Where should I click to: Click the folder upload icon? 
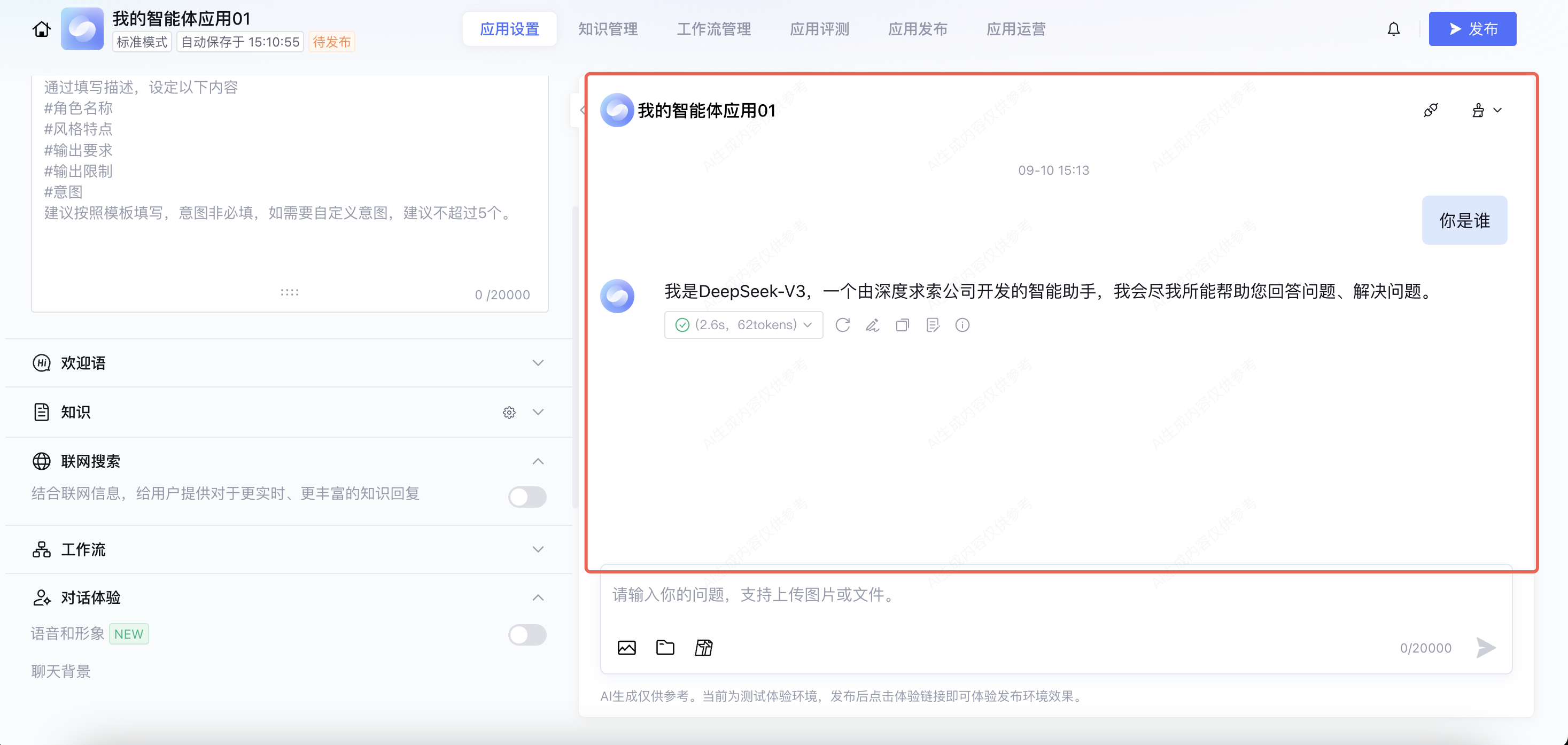[665, 648]
